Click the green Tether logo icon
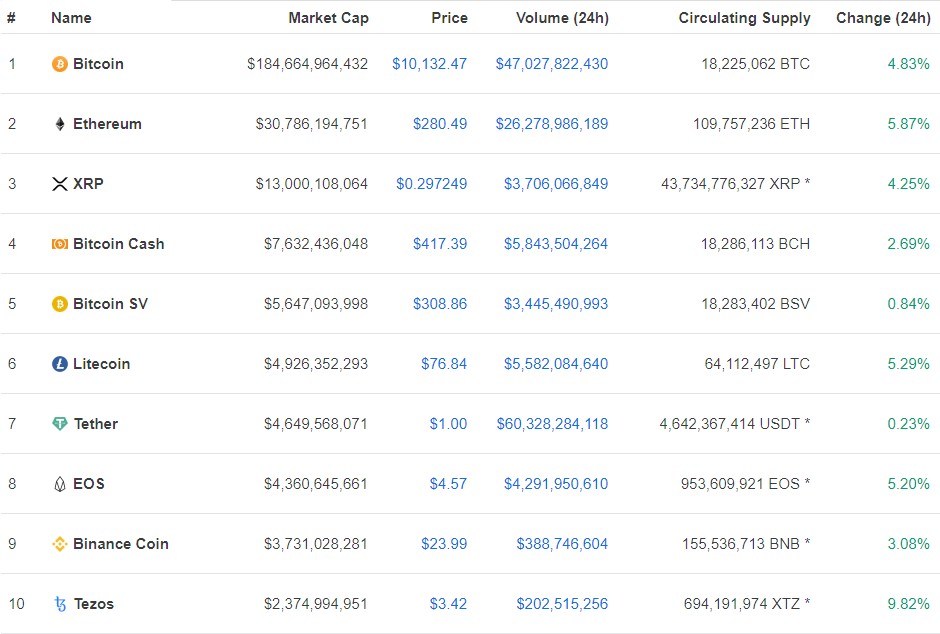This screenshot has width=940, height=634. click(59, 424)
